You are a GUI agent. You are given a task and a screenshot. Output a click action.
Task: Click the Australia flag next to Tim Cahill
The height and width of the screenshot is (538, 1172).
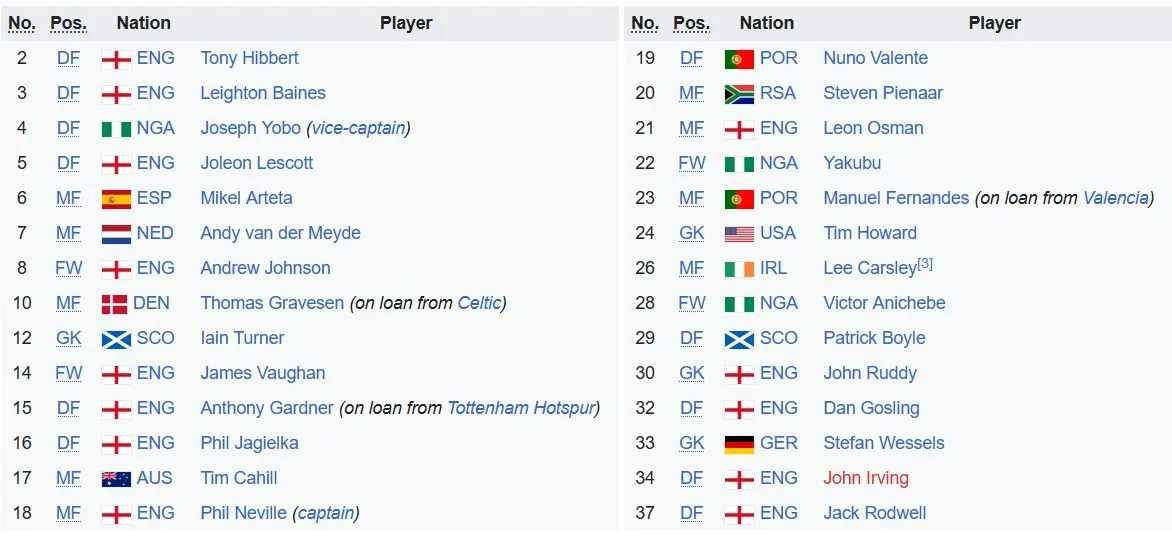tap(116, 478)
